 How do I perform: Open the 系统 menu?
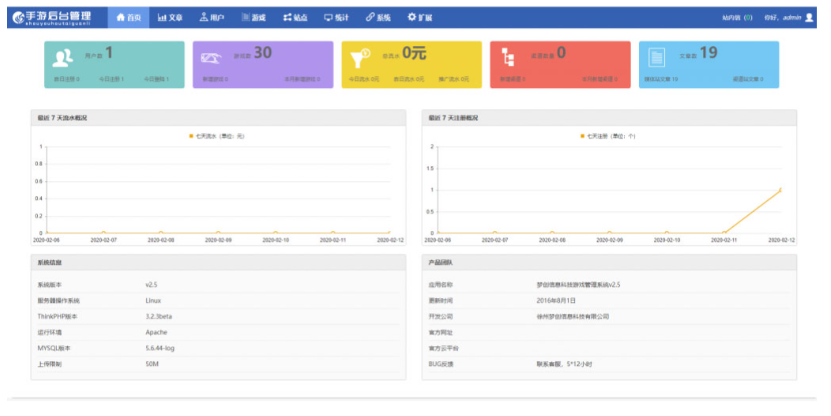coord(378,18)
